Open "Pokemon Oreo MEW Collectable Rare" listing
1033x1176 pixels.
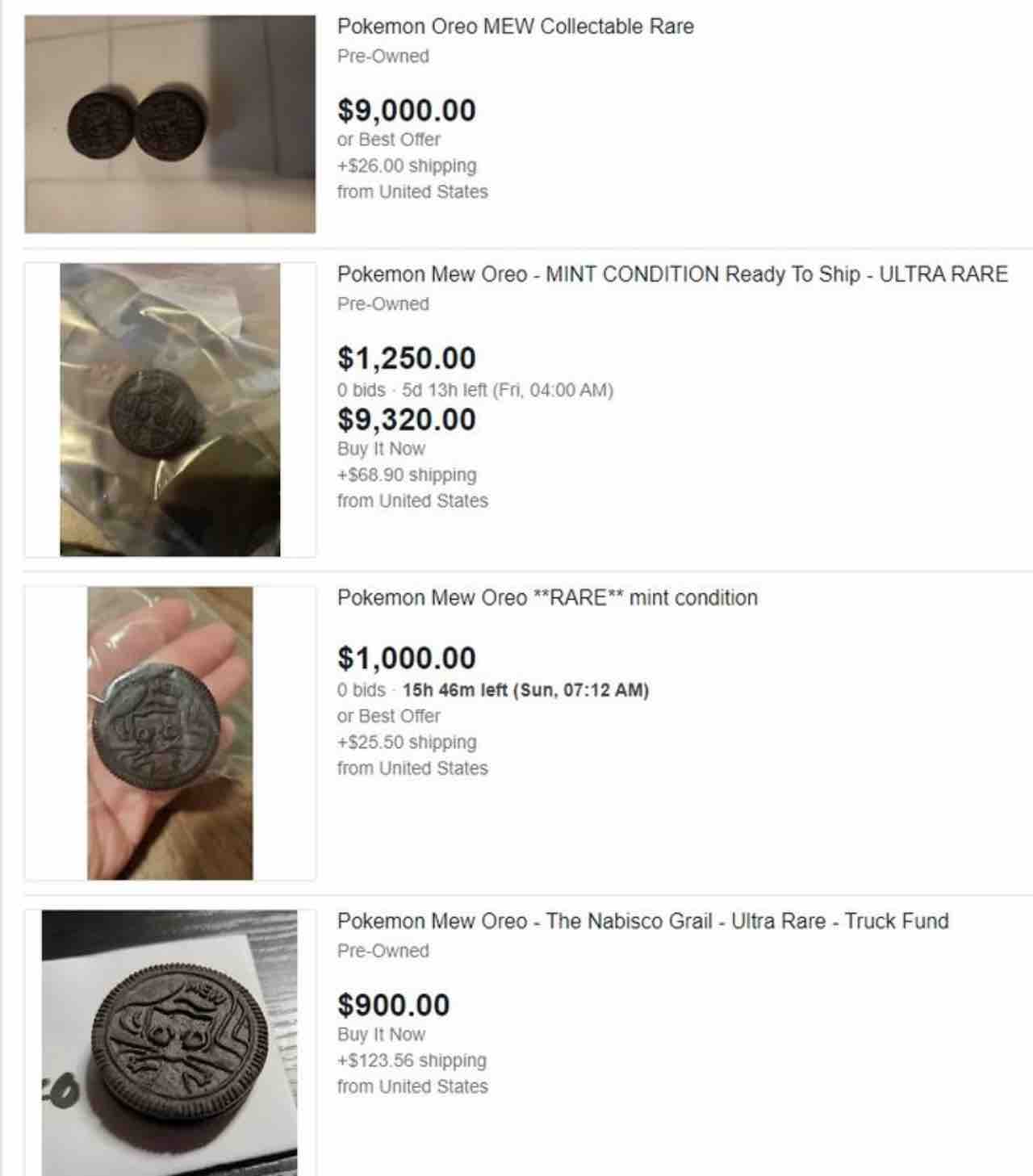(515, 27)
